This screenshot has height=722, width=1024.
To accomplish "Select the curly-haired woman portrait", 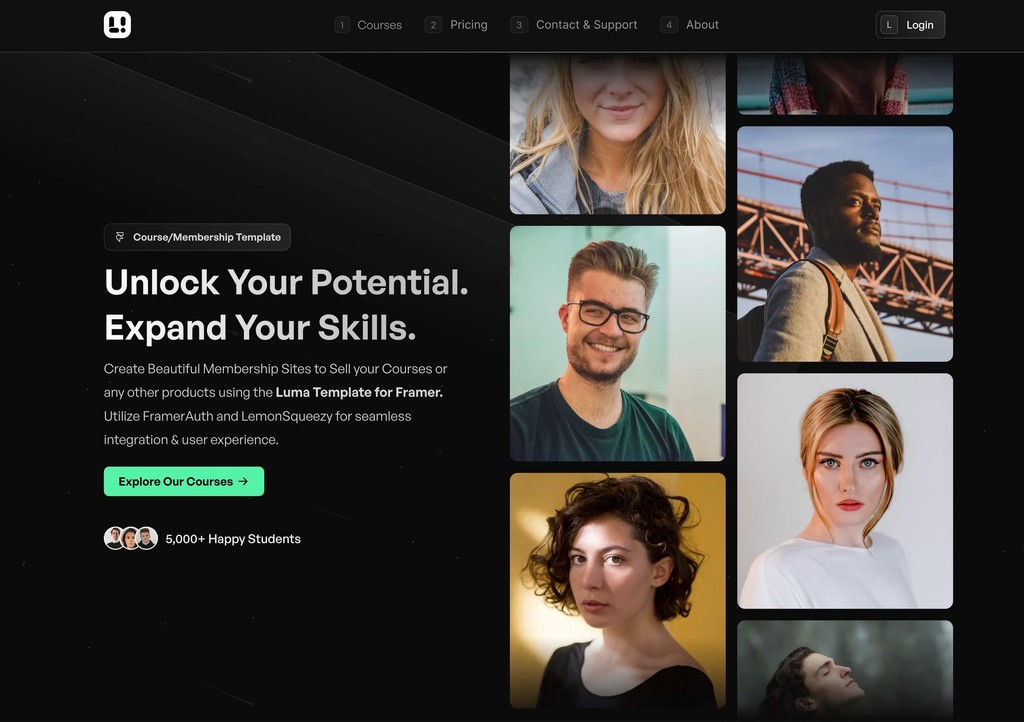I will point(618,591).
